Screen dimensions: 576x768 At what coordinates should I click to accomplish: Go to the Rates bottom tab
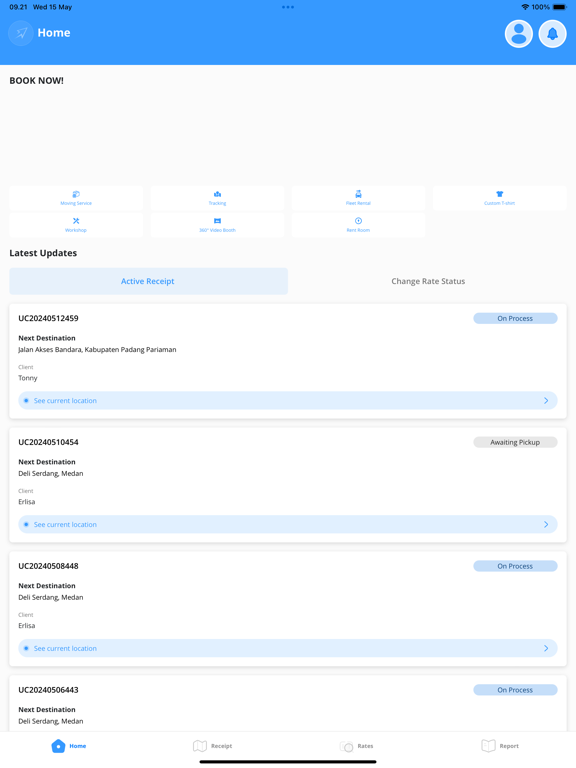(x=357, y=746)
